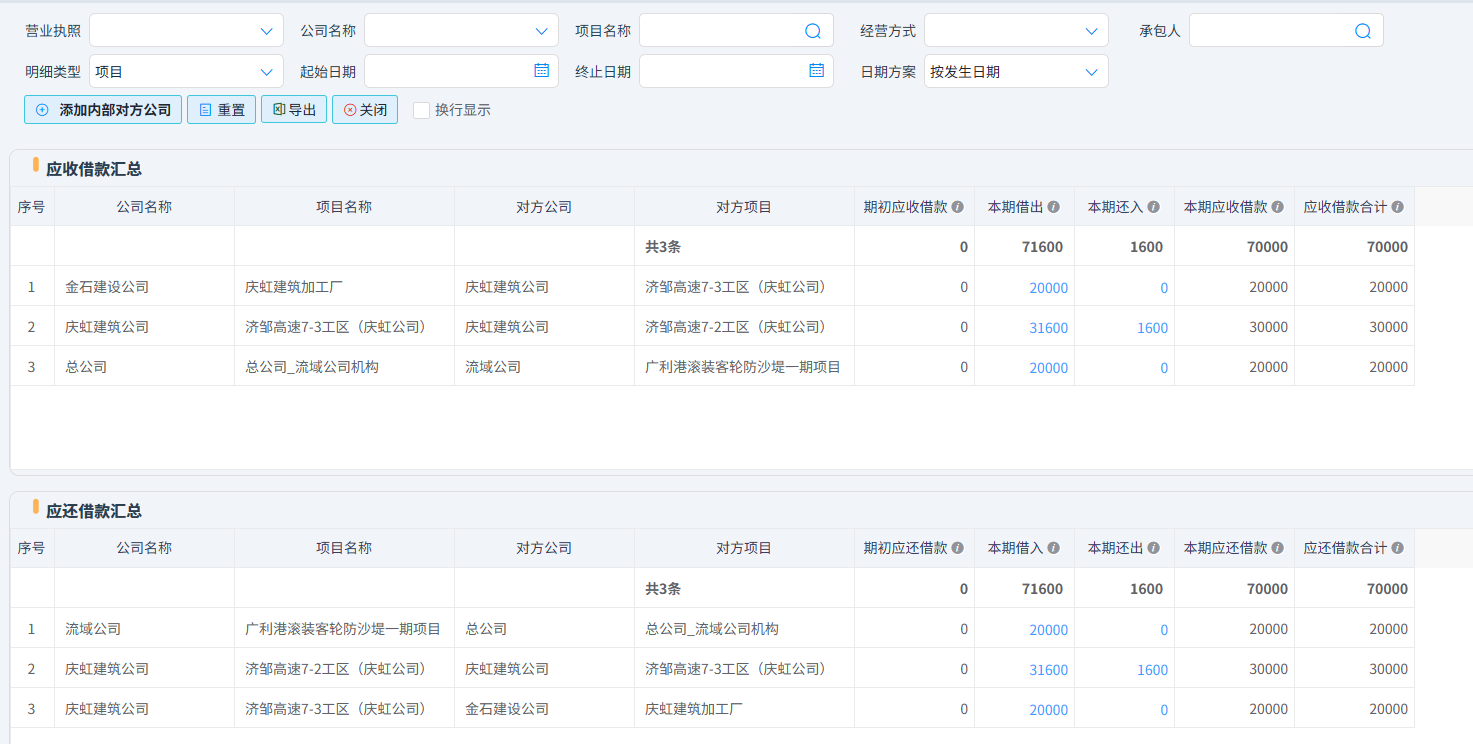This screenshot has width=1473, height=744.
Task: Click the search icon in 承包人 field
Action: 1362,31
